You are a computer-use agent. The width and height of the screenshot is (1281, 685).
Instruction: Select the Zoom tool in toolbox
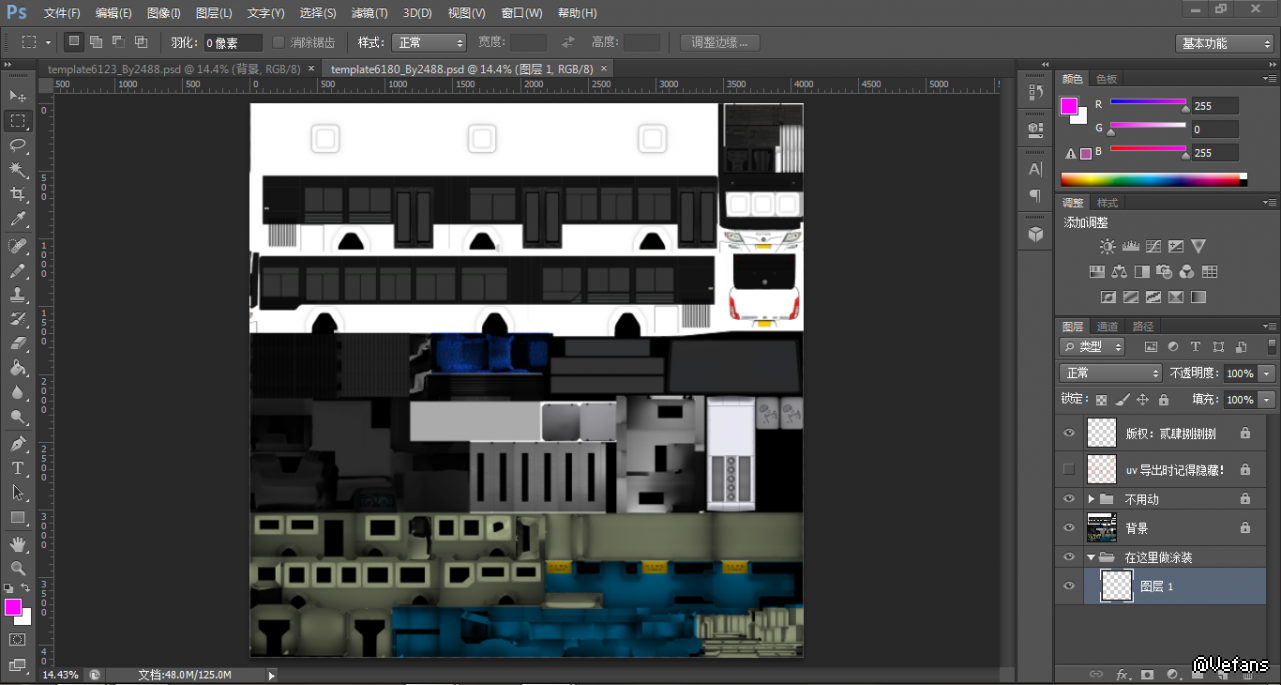click(17, 568)
